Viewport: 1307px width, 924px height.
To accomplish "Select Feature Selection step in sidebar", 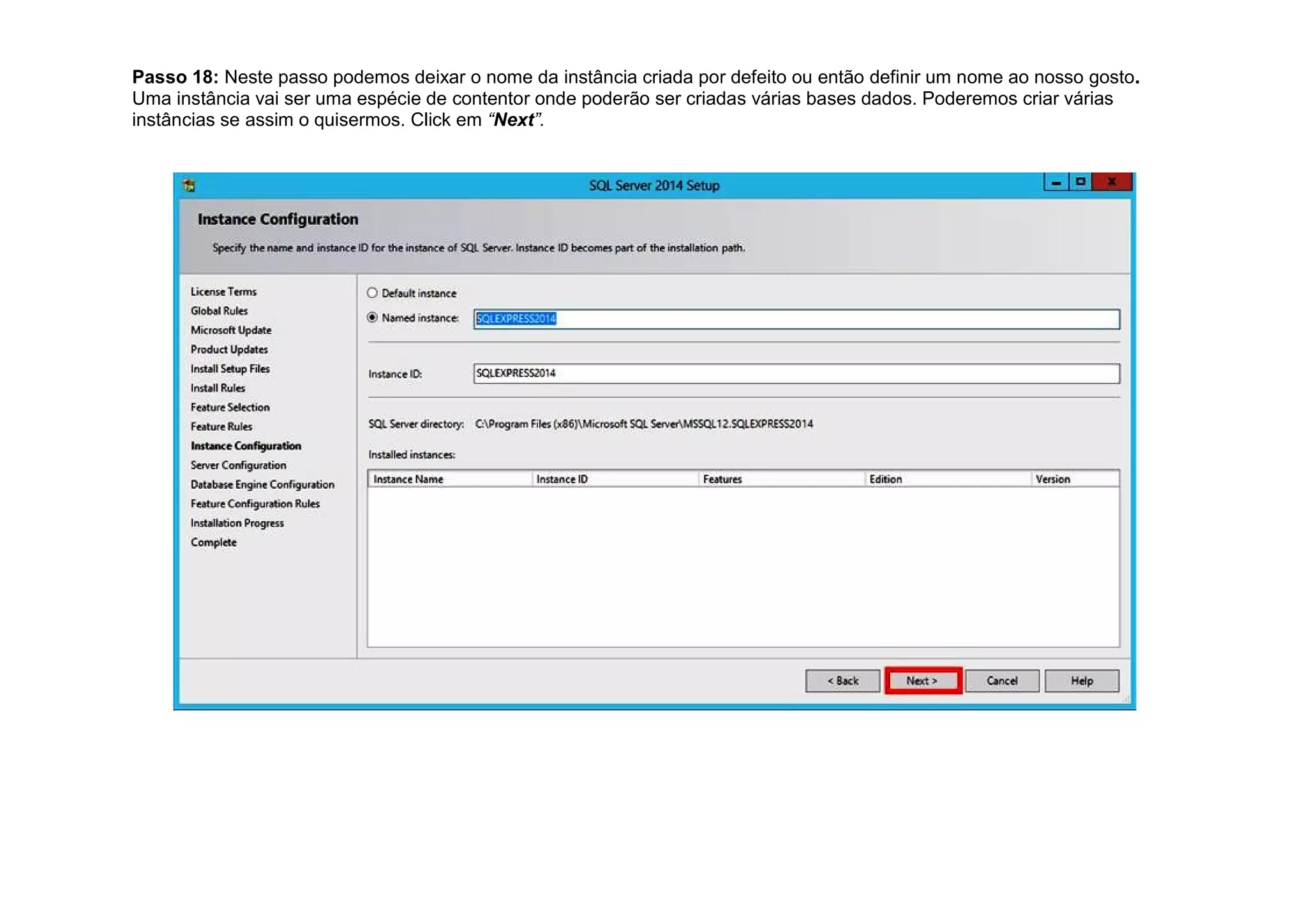I will [x=230, y=407].
